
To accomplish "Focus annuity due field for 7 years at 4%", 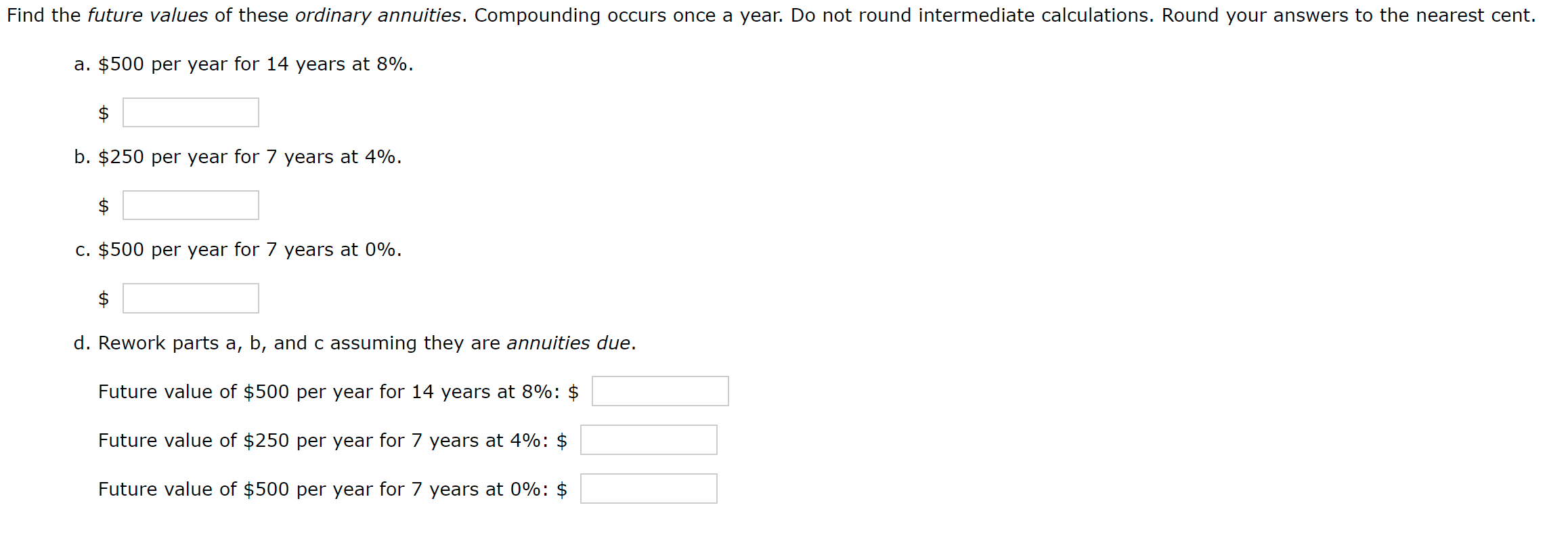I will [649, 440].
